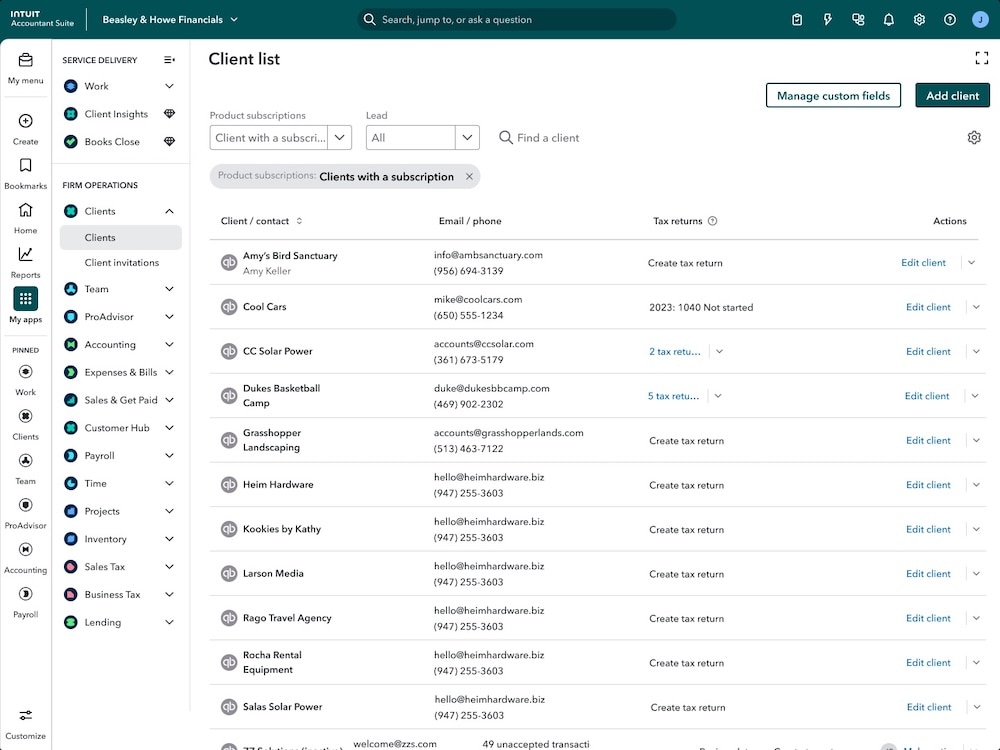Click the Create plus icon
Screen dimensions: 1000x750
24,120
